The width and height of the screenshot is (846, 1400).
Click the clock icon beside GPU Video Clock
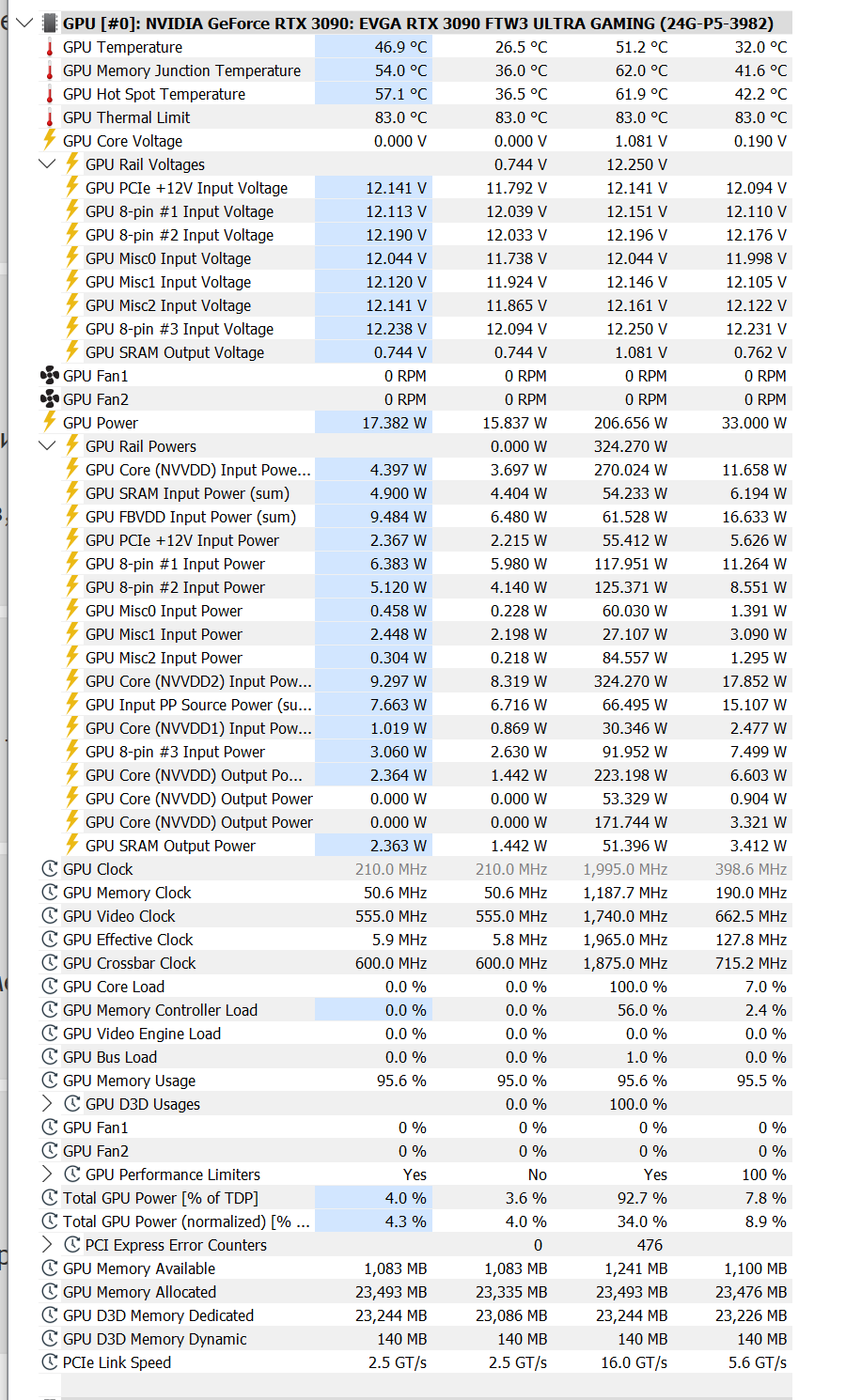pos(50,915)
